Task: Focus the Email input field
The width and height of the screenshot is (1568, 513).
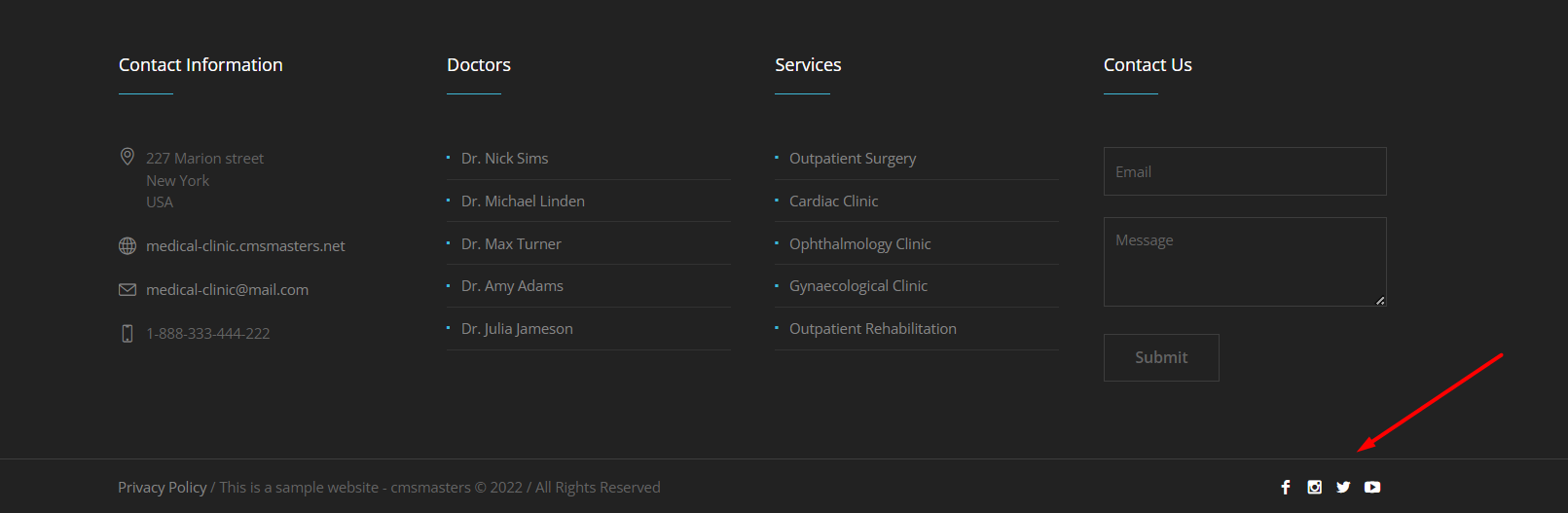Action: [1245, 171]
